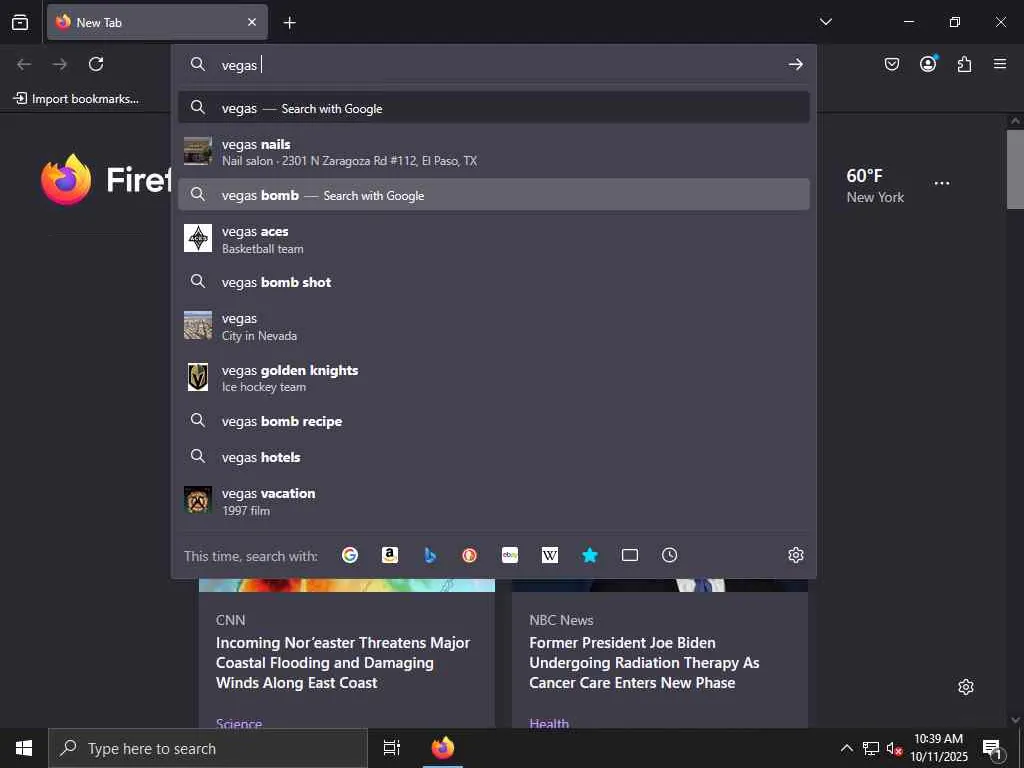Screen dimensions: 1024x768
Task: Click the Vegas Aces logo thumbnail
Action: pos(198,238)
